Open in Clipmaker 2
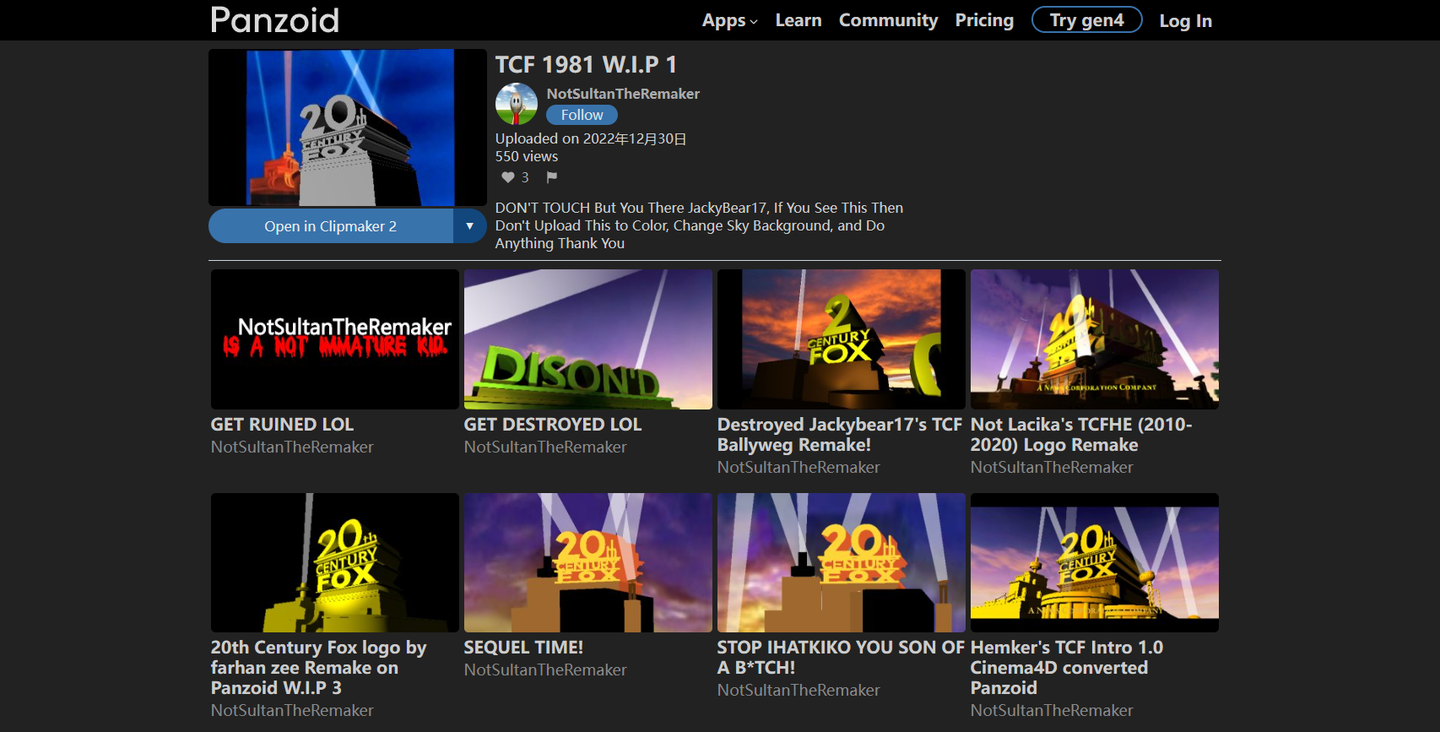 (330, 226)
